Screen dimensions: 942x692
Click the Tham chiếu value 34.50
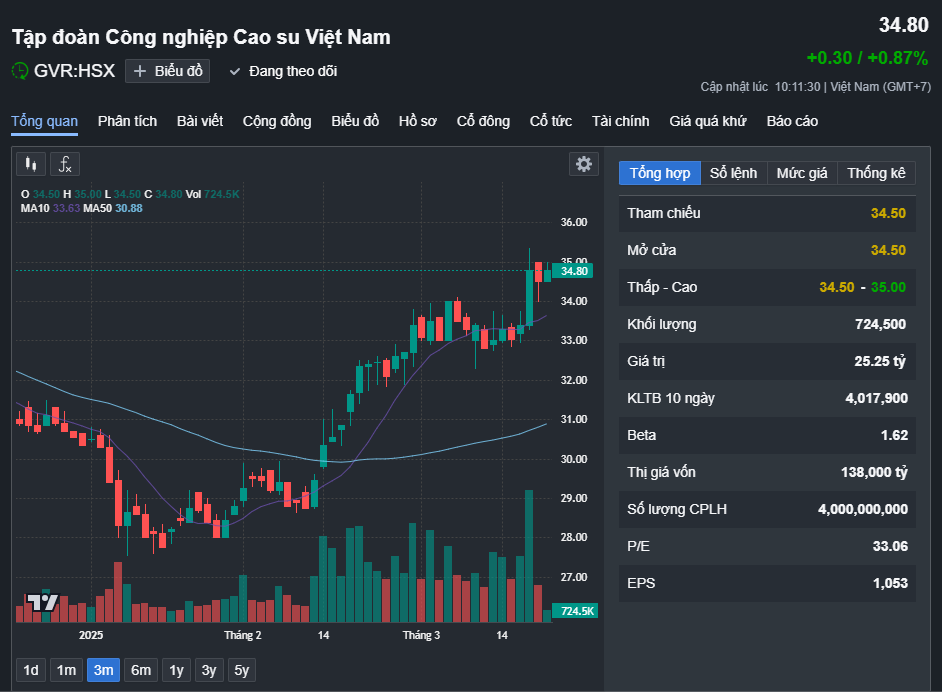click(x=889, y=213)
